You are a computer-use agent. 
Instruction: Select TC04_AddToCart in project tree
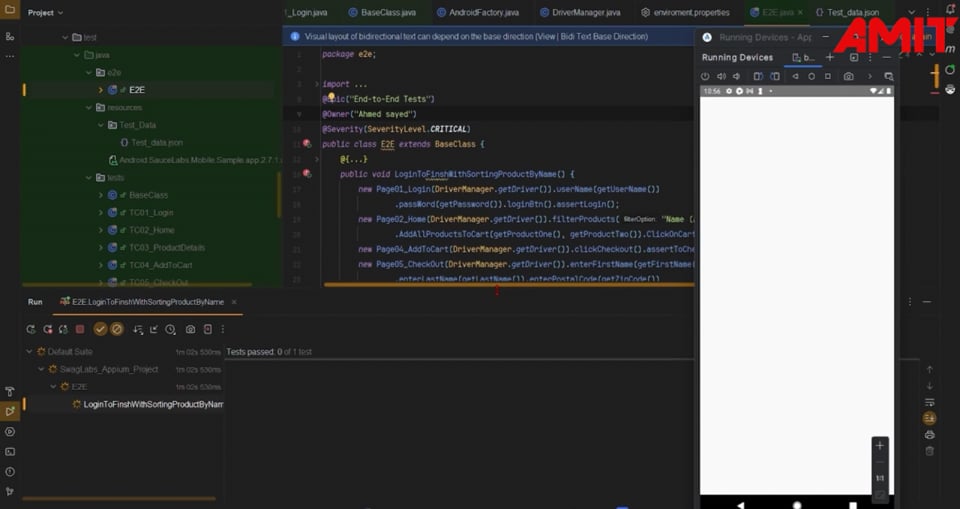(160, 265)
